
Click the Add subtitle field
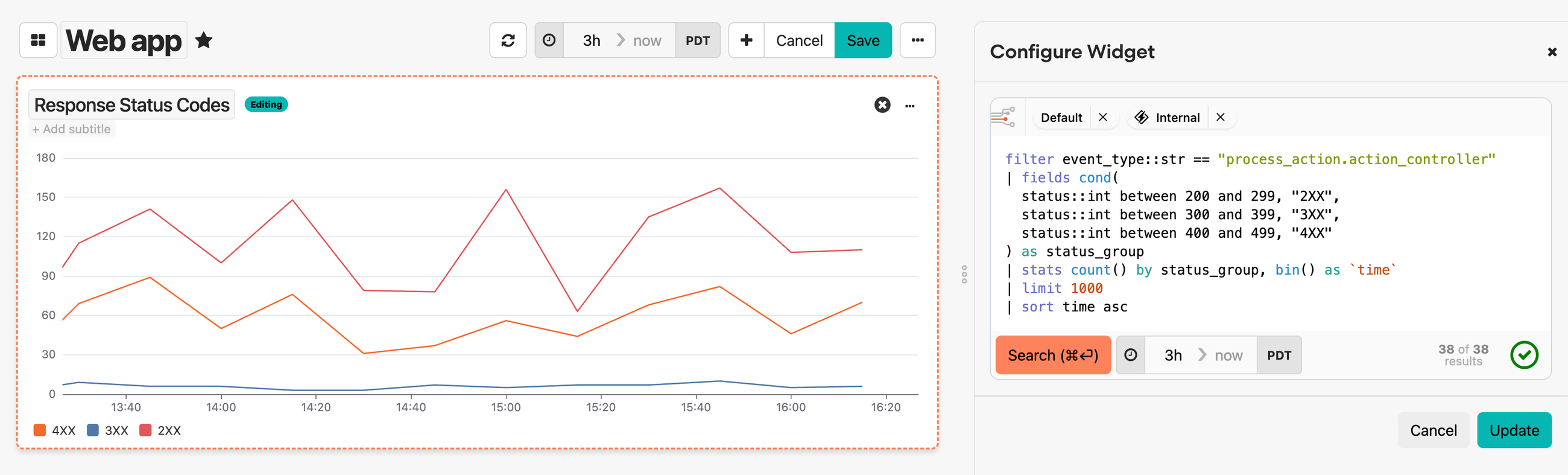(x=72, y=129)
